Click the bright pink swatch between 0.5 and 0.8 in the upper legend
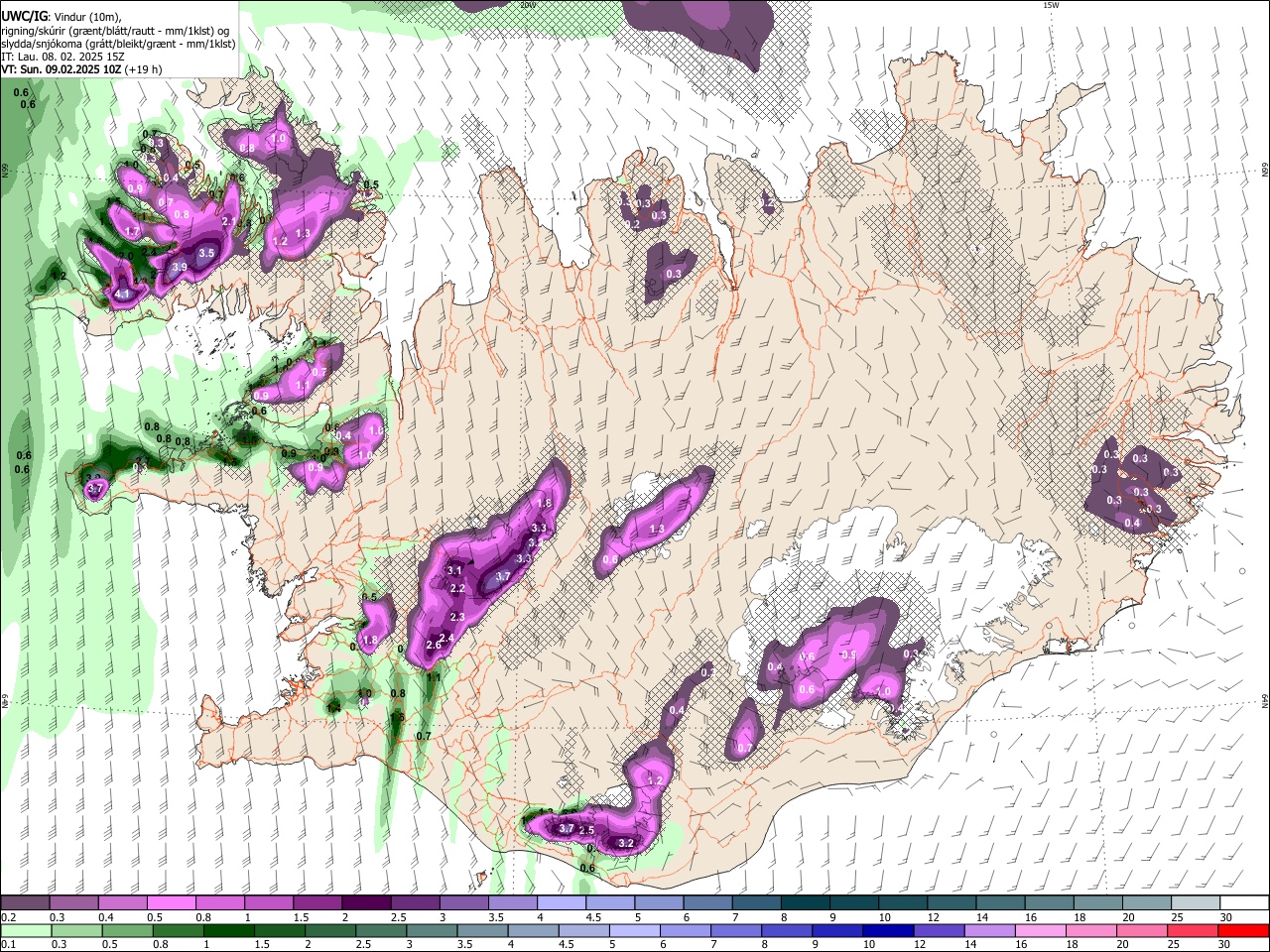Image resolution: width=1270 pixels, height=952 pixels. (x=171, y=903)
